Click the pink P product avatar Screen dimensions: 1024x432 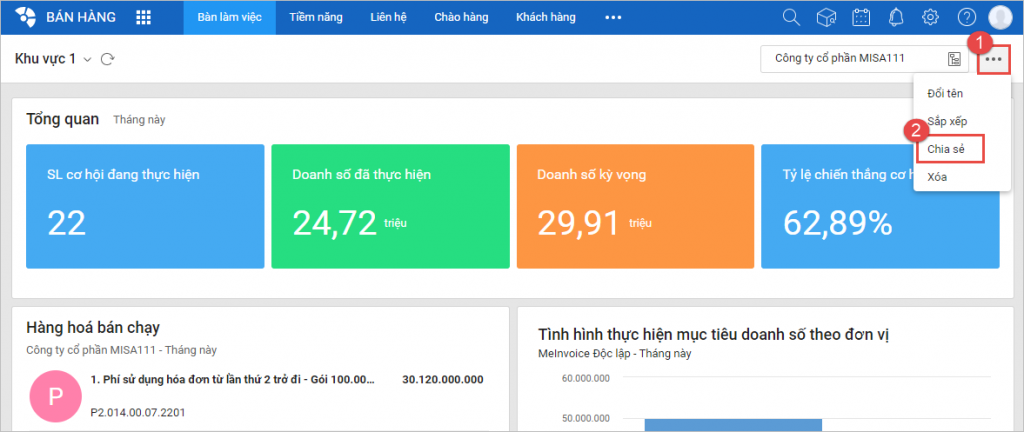click(56, 398)
